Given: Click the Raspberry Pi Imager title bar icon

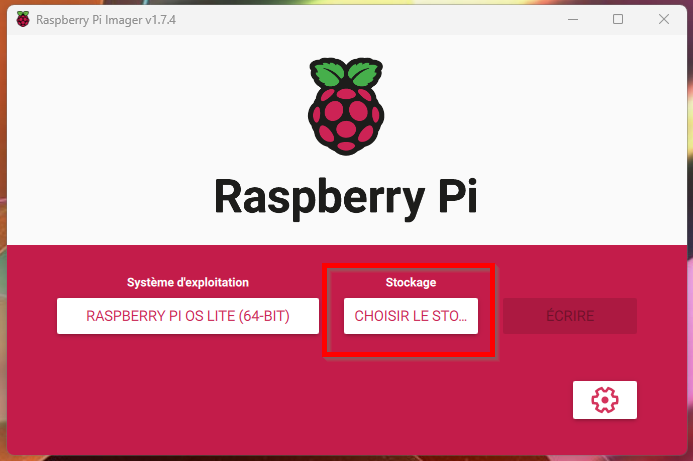Looking at the screenshot, I should 23,19.
